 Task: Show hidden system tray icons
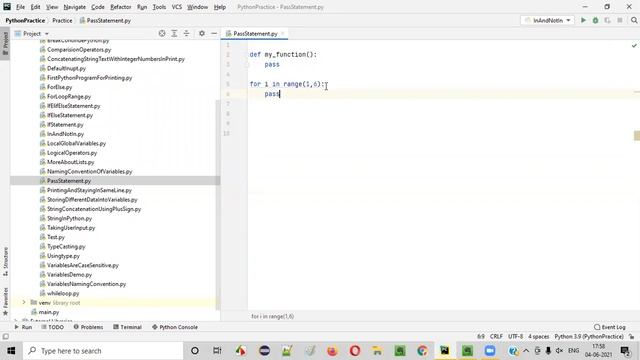coord(526,351)
